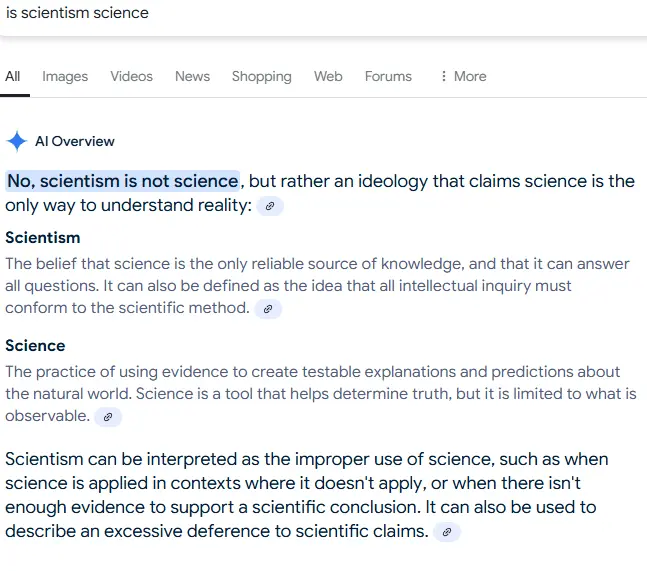The width and height of the screenshot is (647, 571).
Task: Click the bold Science heading
Action: [x=35, y=345]
